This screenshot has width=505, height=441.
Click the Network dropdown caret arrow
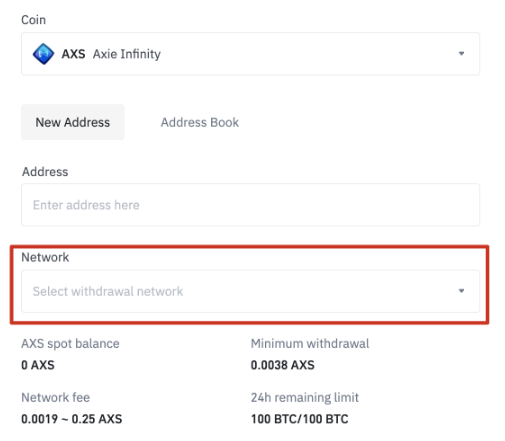coord(461,291)
